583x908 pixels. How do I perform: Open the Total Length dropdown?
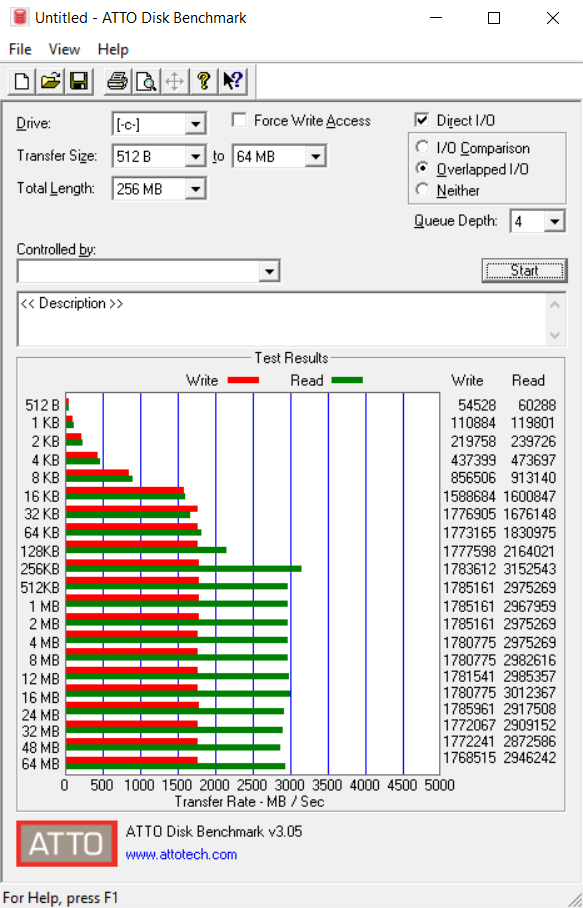[x=195, y=189]
